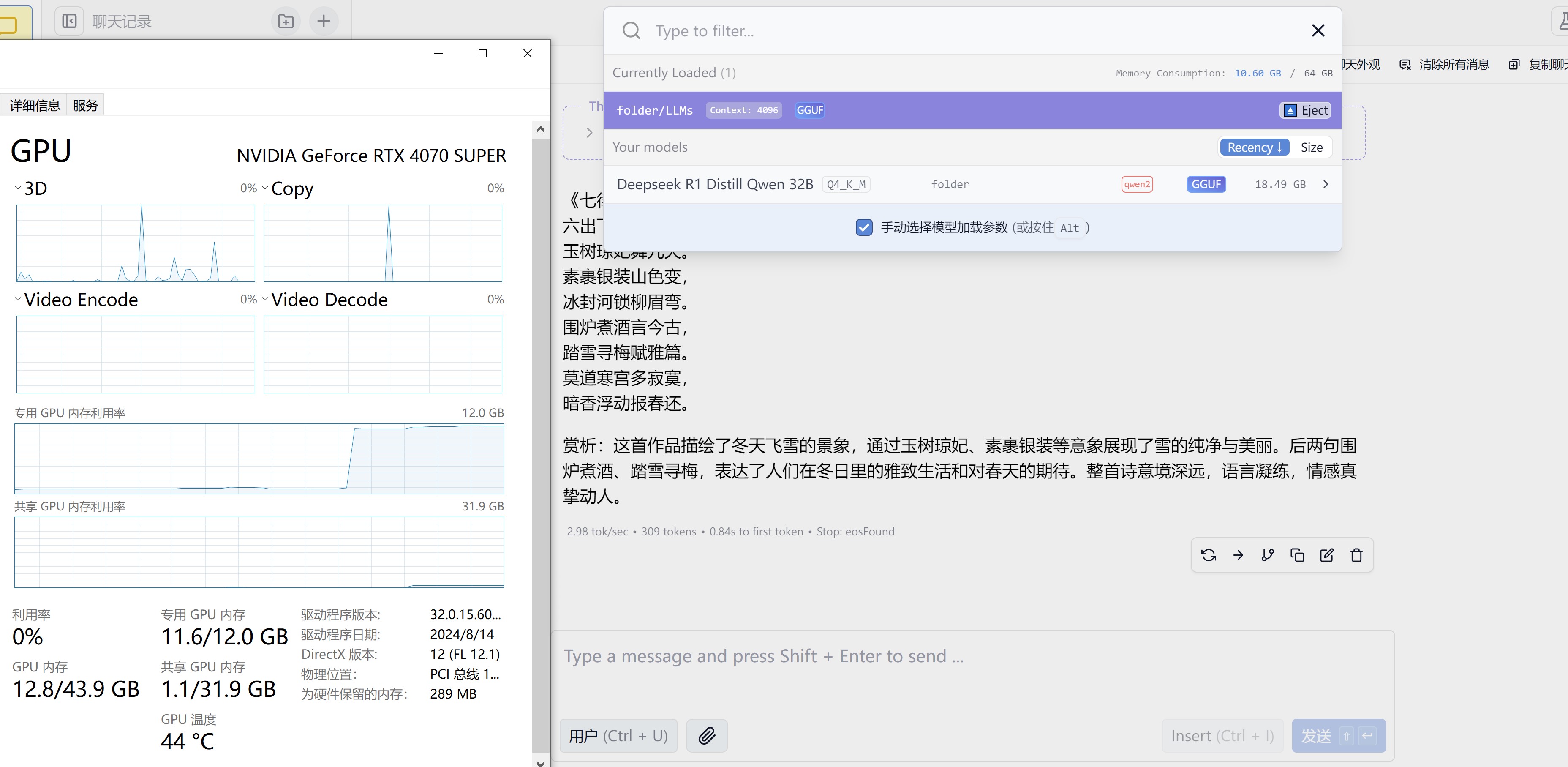The width and height of the screenshot is (1568, 767).
Task: Click the driver date 2024/8/14 value
Action: 462,634
